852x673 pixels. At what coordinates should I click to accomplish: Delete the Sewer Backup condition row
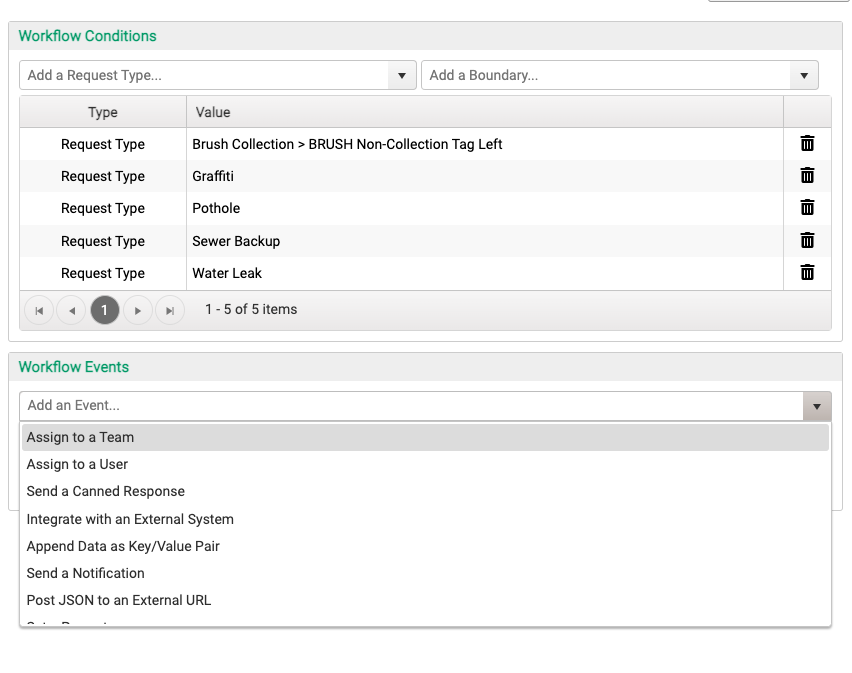(x=807, y=241)
